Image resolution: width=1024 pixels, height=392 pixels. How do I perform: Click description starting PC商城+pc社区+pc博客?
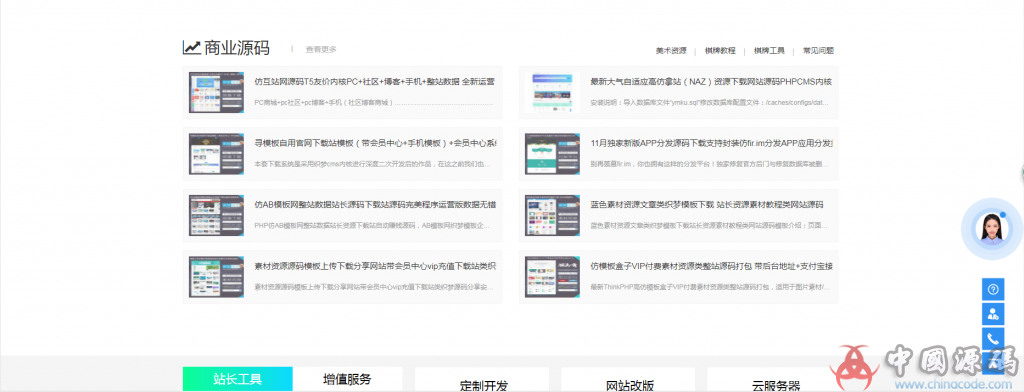coord(374,103)
